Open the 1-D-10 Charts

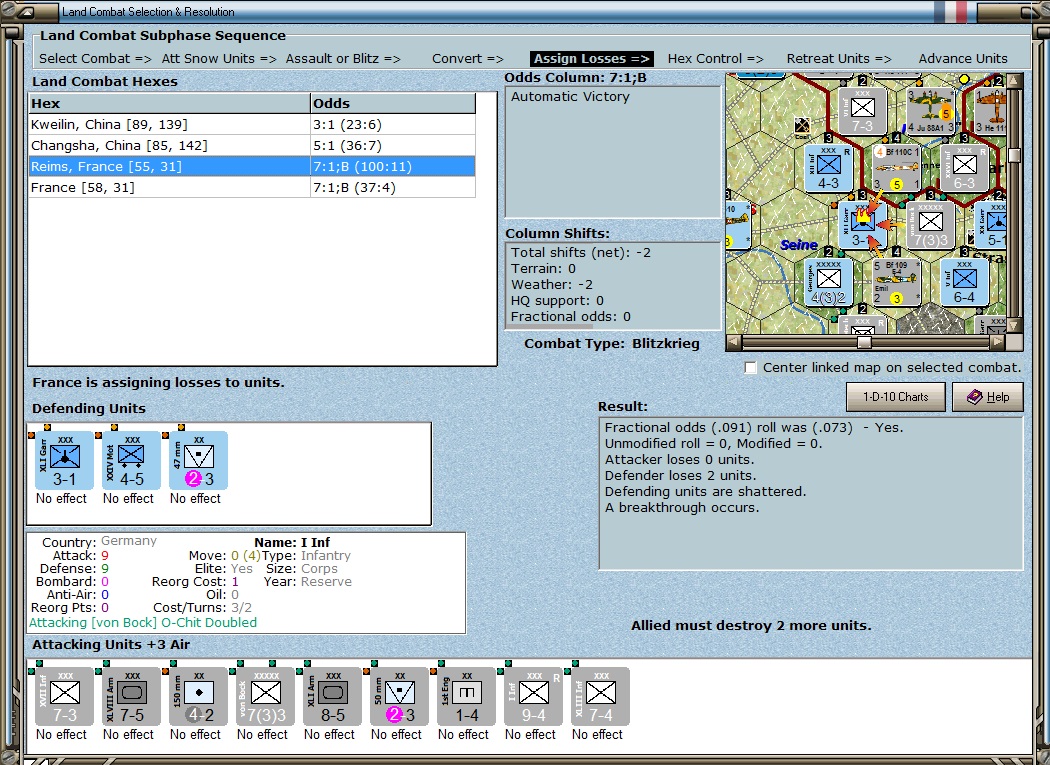pos(895,397)
